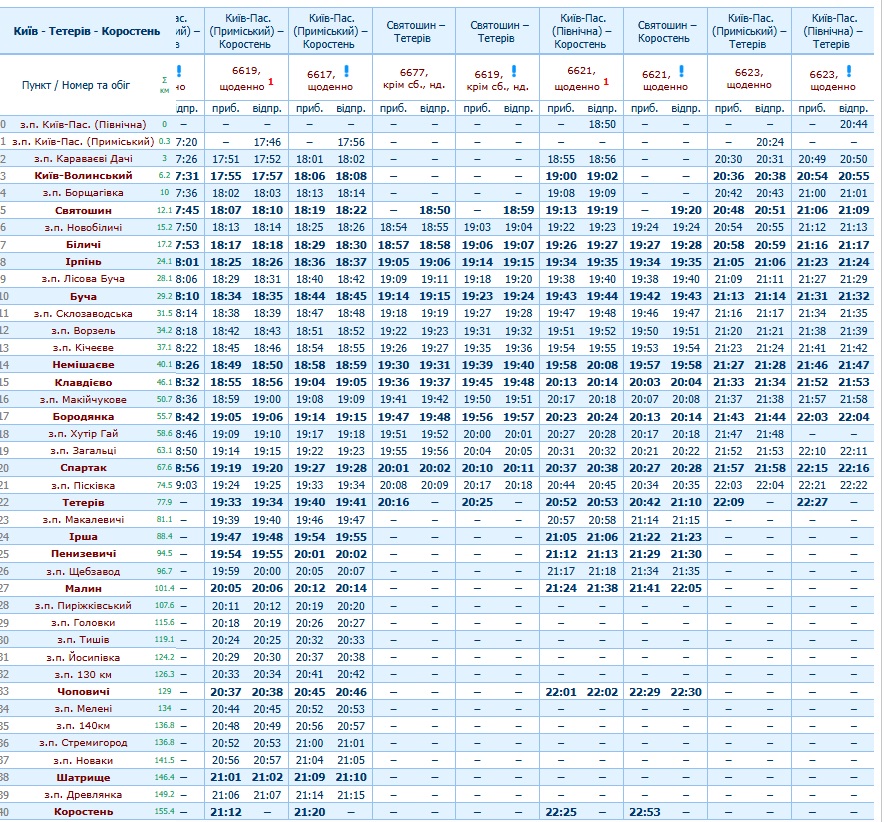The image size is (888, 822).
Task: Select Святошин – Коростень route header
Action: point(663,31)
